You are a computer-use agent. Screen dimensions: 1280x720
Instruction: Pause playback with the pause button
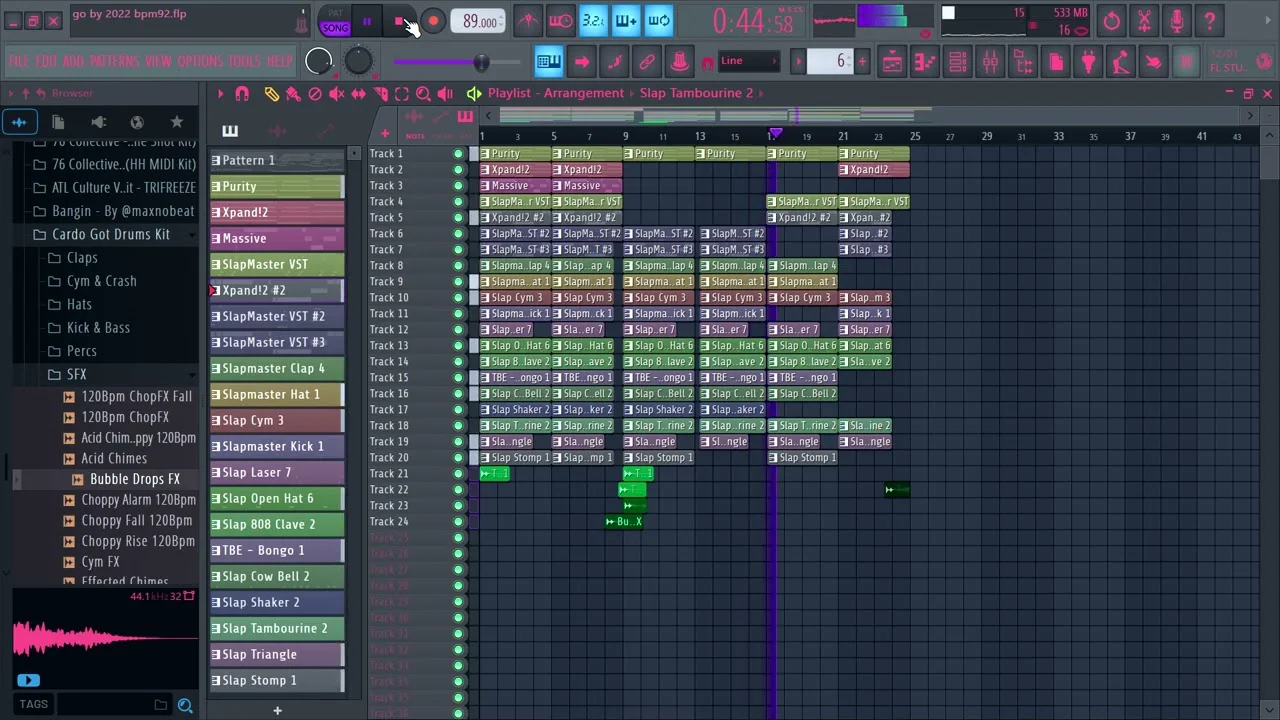tap(367, 21)
